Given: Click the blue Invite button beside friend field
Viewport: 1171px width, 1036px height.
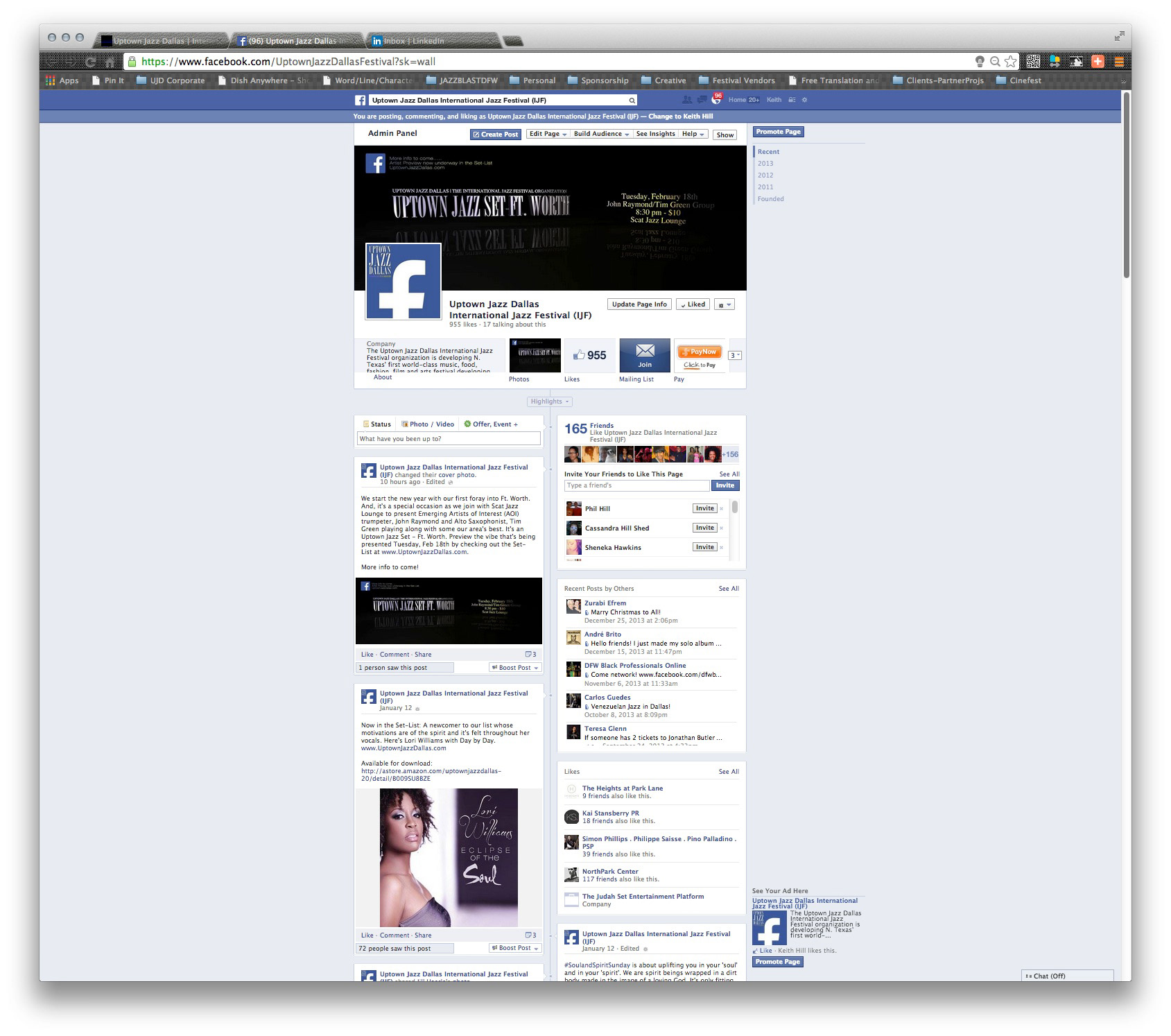Looking at the screenshot, I should (x=725, y=485).
